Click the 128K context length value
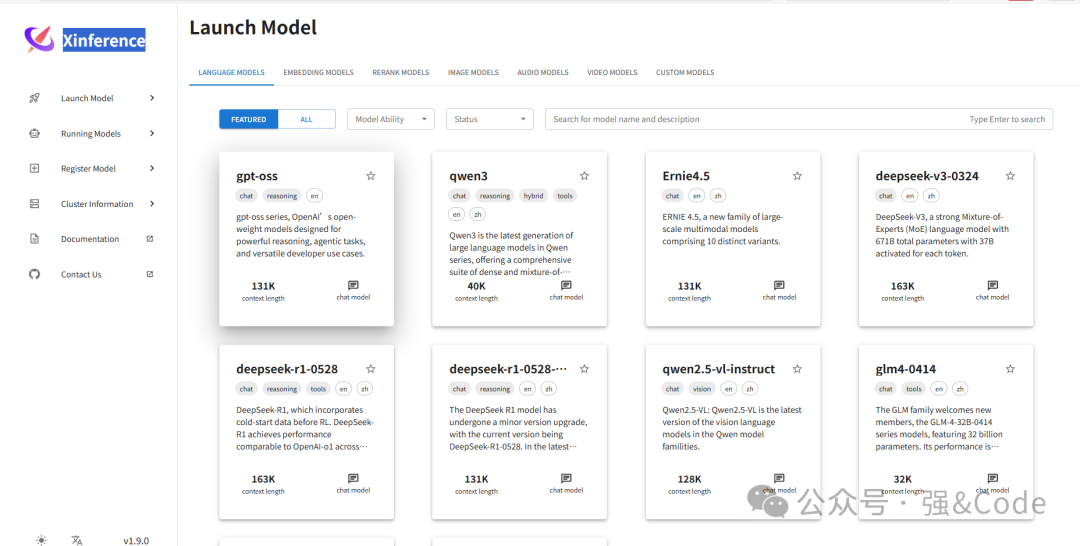 [x=689, y=479]
